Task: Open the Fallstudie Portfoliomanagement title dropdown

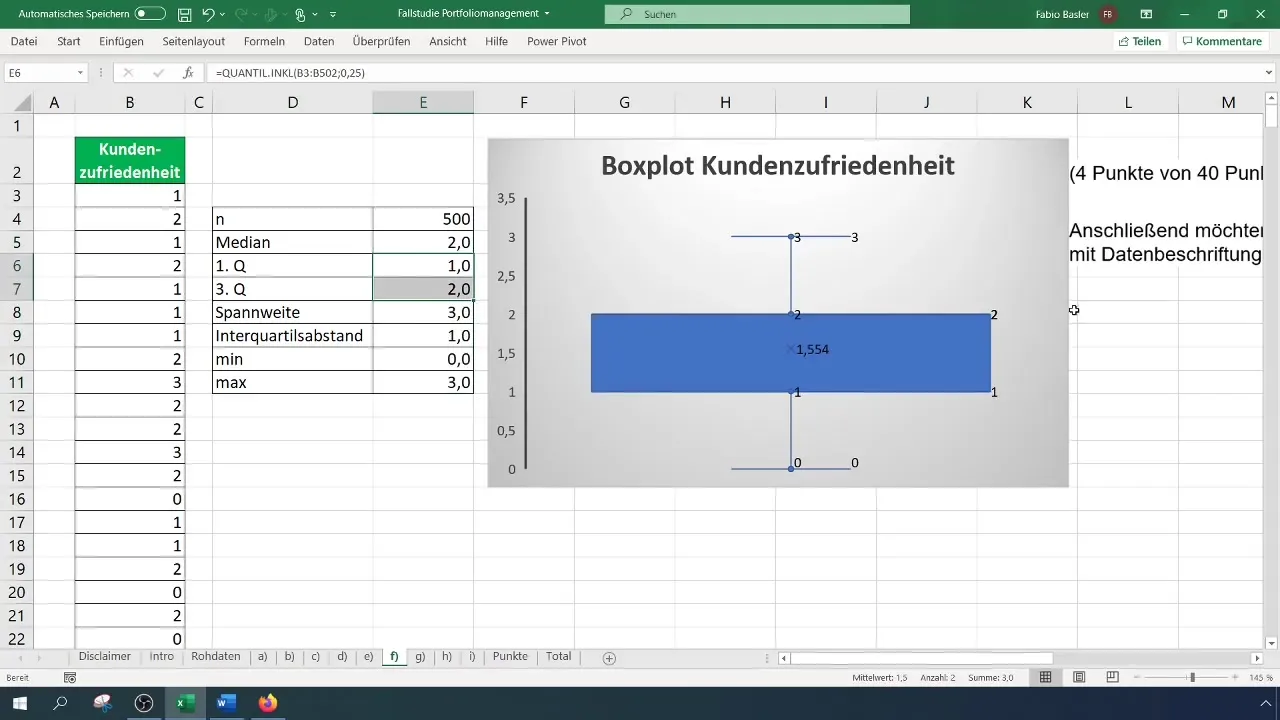Action: pyautogui.click(x=548, y=14)
